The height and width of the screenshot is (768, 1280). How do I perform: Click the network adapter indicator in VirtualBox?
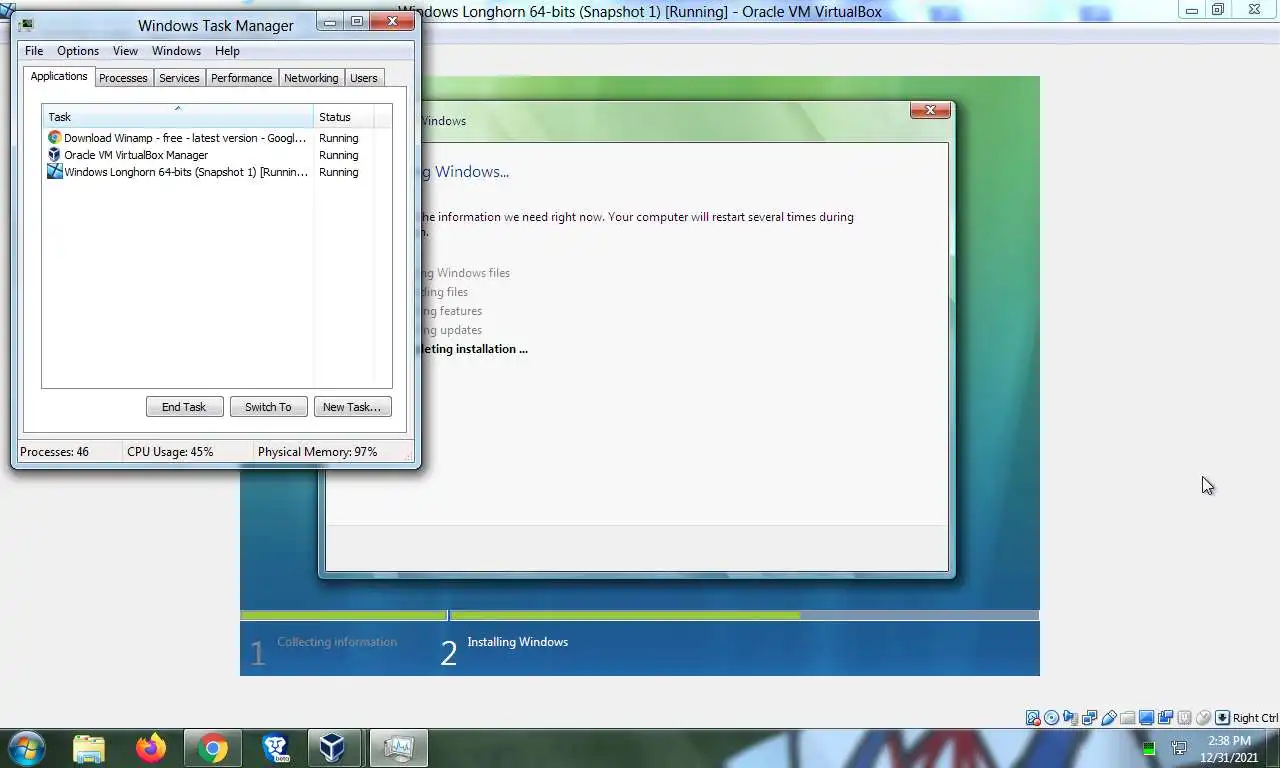coord(1090,718)
